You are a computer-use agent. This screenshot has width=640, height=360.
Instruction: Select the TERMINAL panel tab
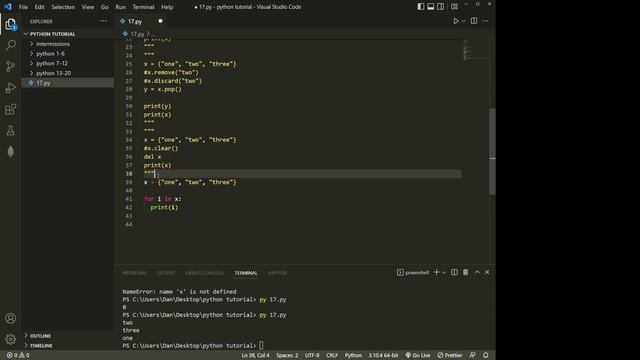pos(246,273)
